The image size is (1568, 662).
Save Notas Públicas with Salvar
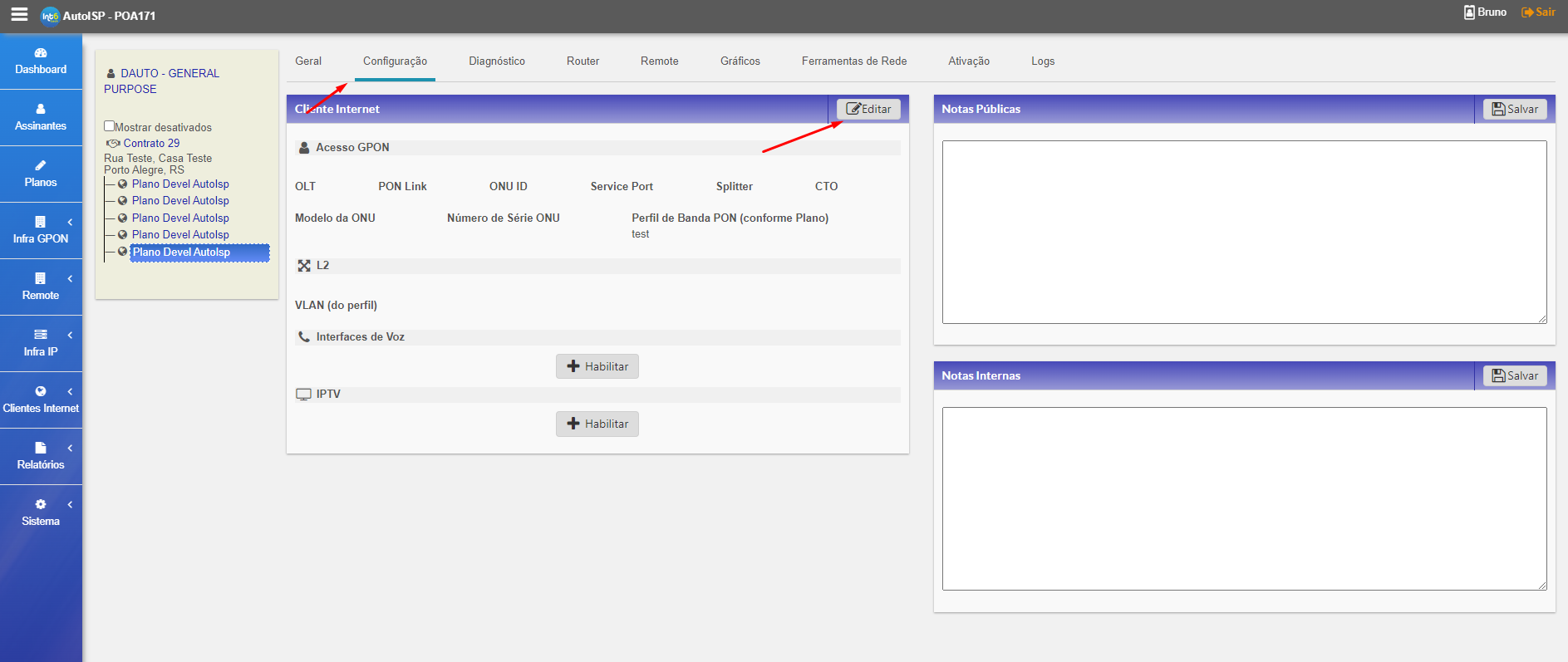point(1514,109)
